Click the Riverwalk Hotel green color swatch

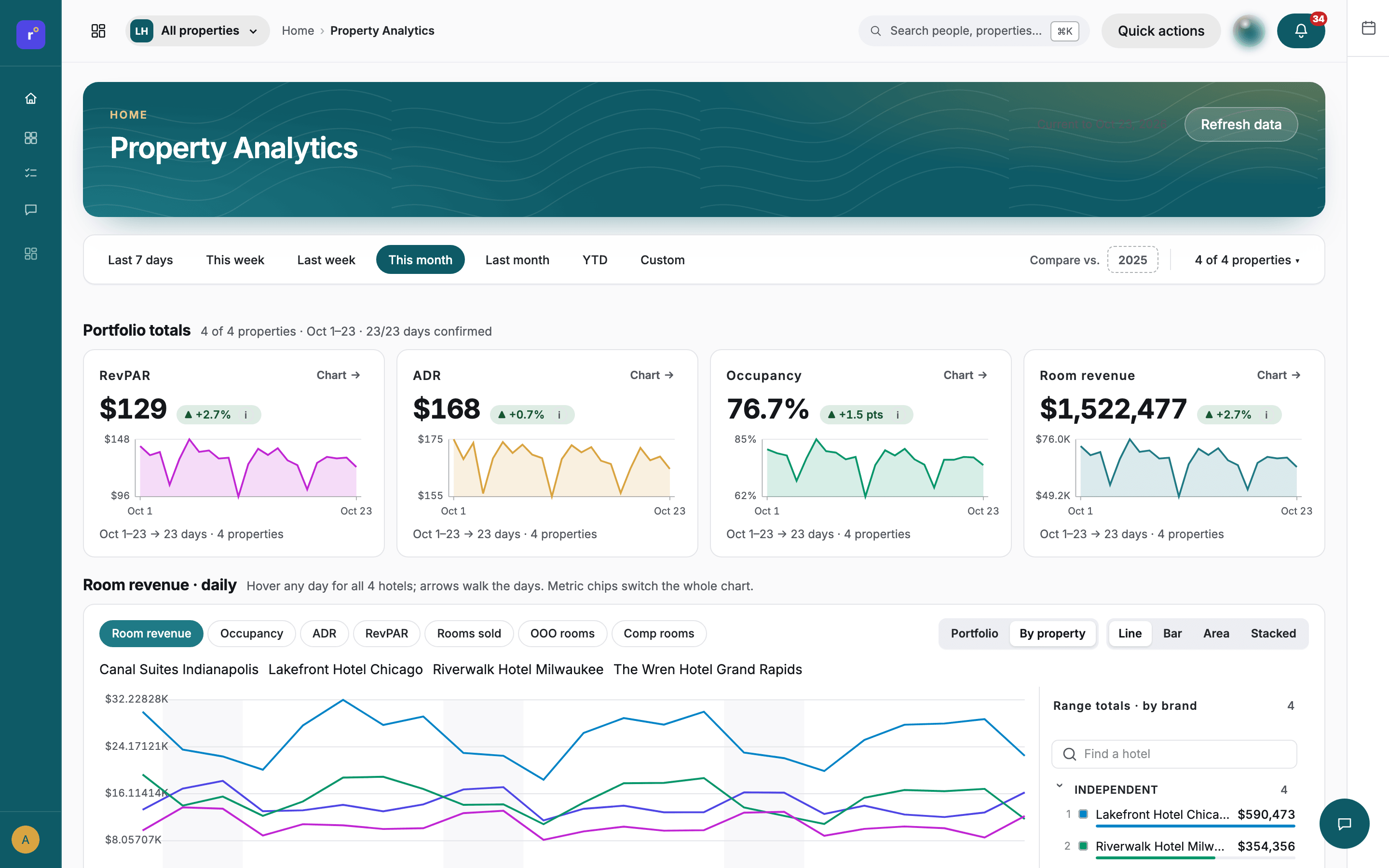(x=1083, y=846)
